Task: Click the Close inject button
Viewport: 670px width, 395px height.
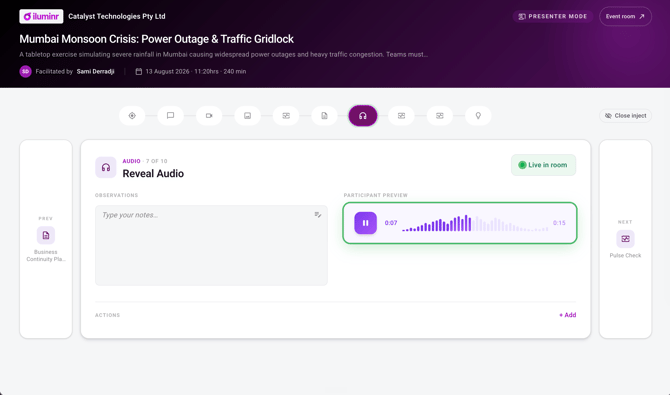Action: point(625,115)
